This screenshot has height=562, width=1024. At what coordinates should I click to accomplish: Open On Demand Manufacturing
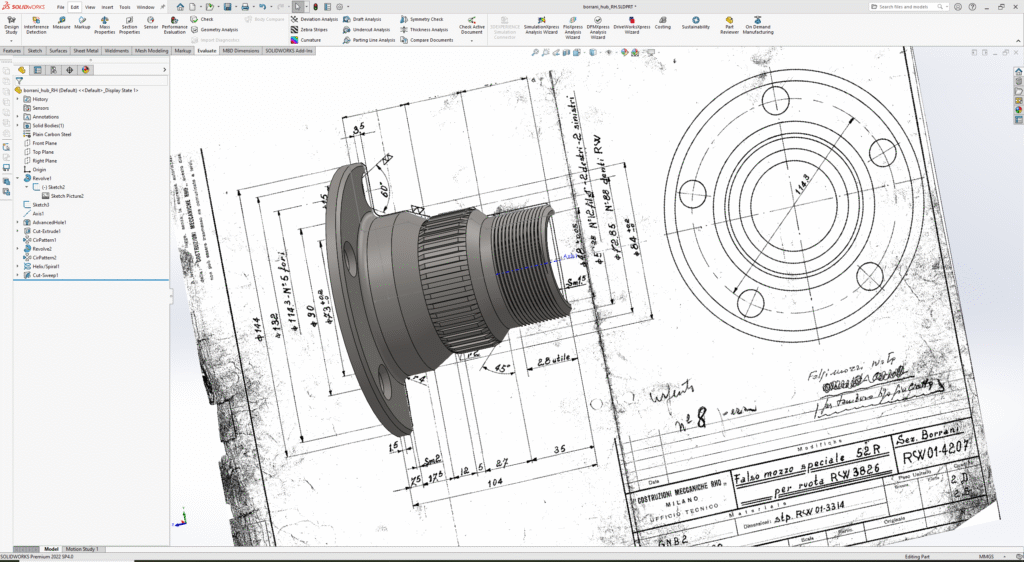coord(758,25)
